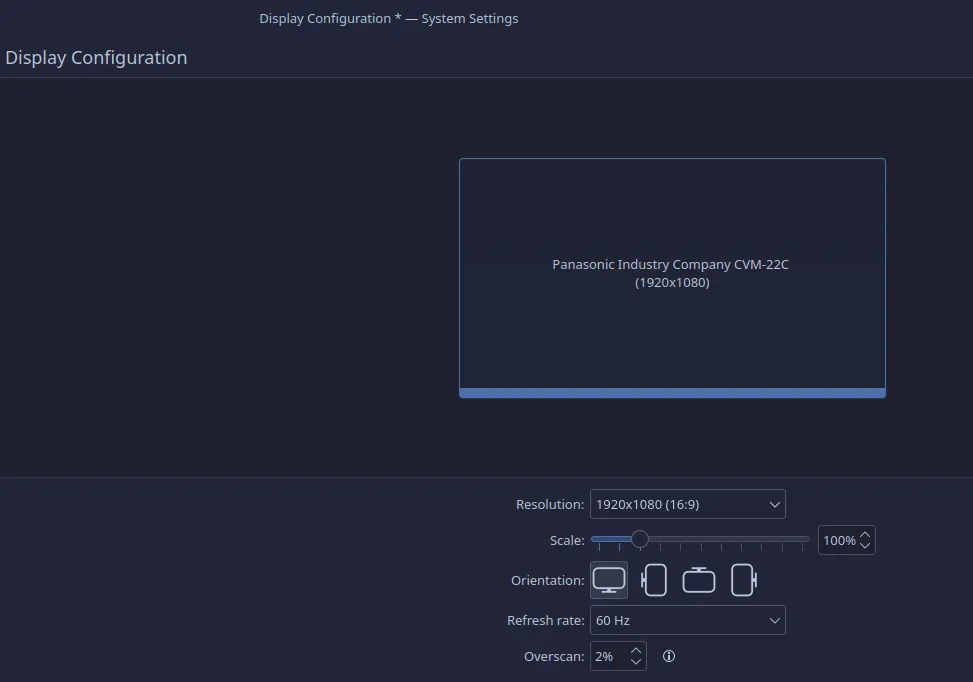The height and width of the screenshot is (682, 973).
Task: Select the landscape orientation icon
Action: [x=608, y=580]
